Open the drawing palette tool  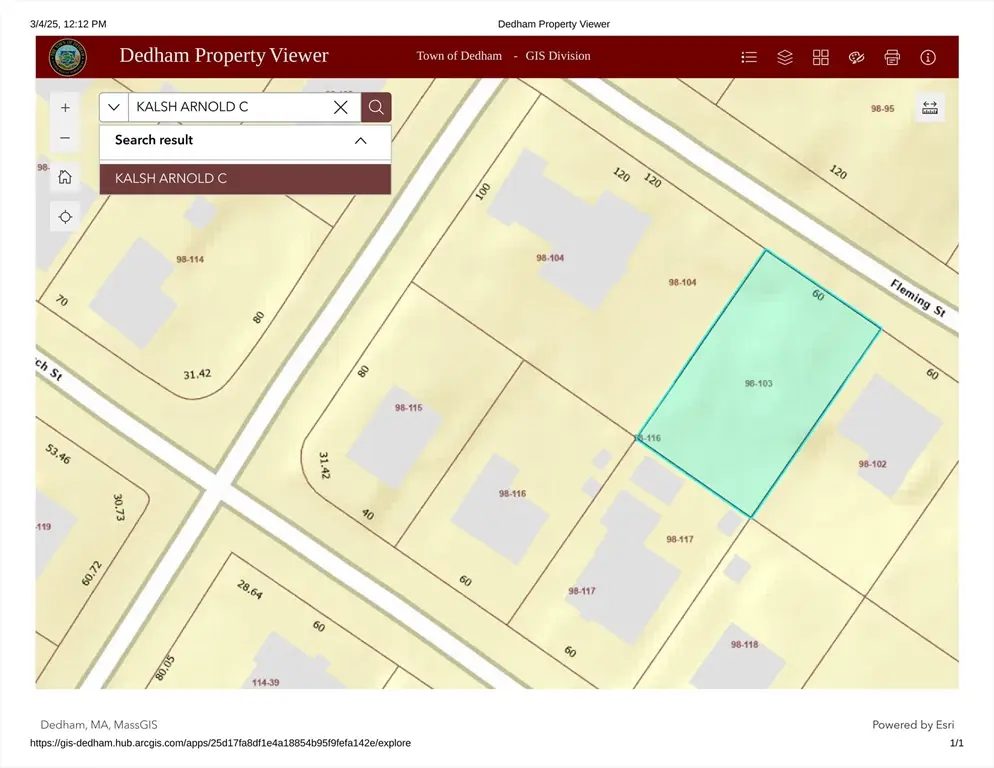coord(856,57)
